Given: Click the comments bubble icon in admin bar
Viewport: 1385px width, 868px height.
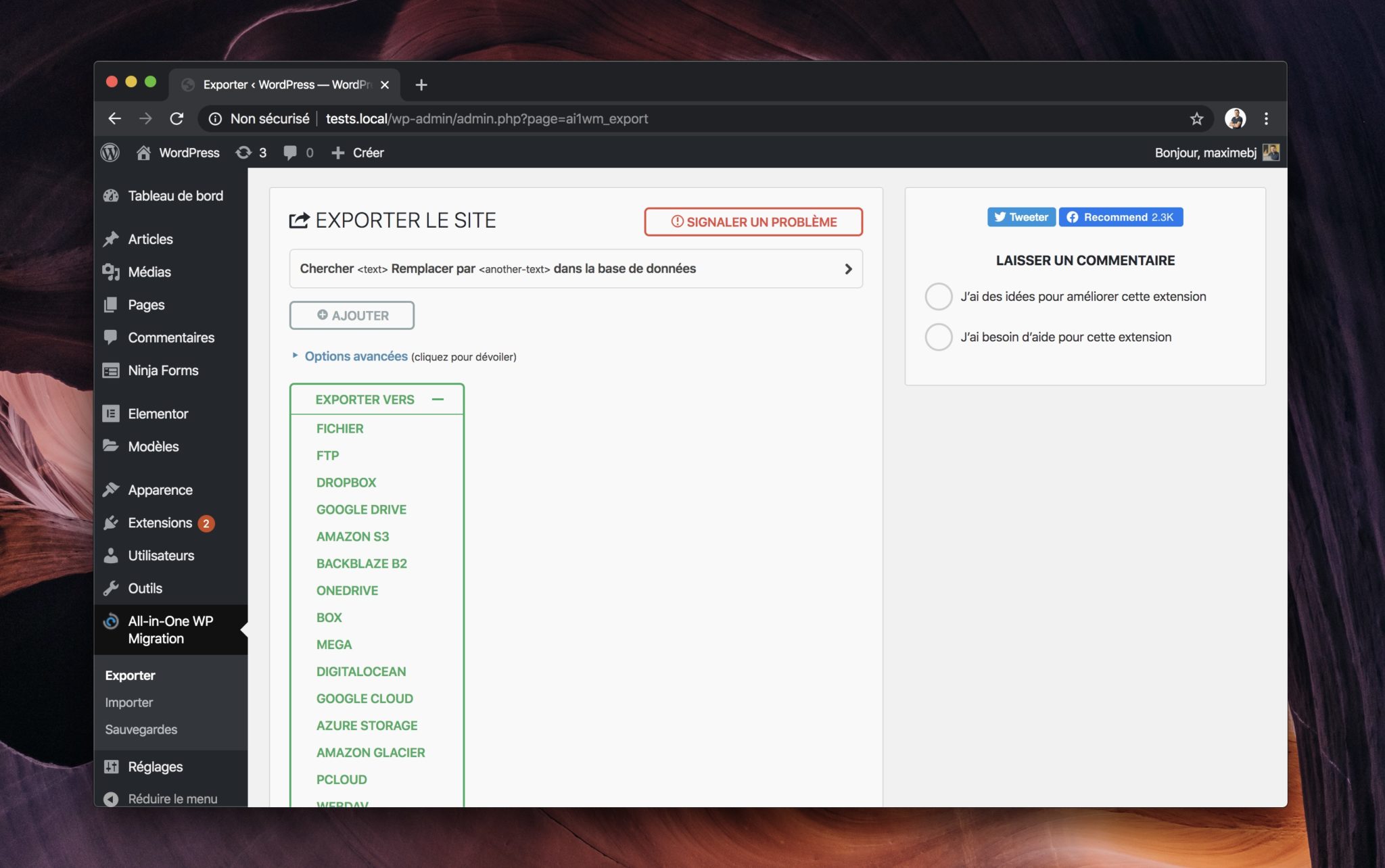Looking at the screenshot, I should [290, 153].
